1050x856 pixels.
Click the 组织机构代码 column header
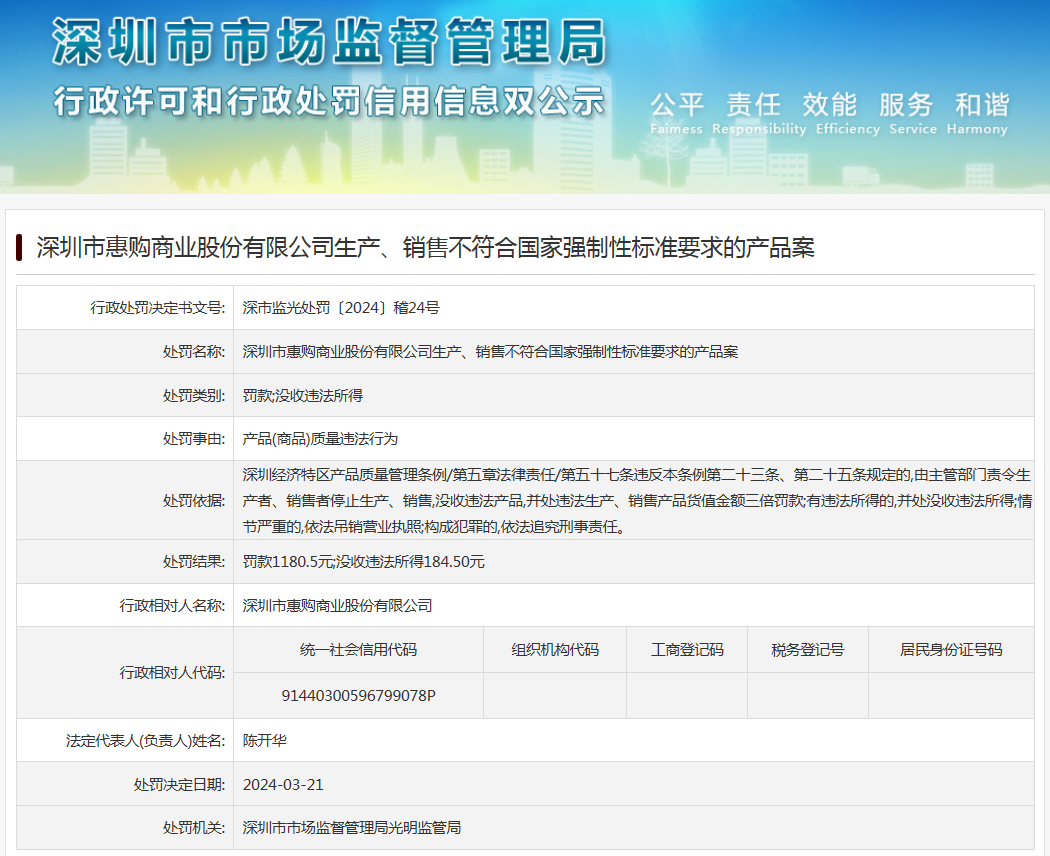(x=555, y=649)
